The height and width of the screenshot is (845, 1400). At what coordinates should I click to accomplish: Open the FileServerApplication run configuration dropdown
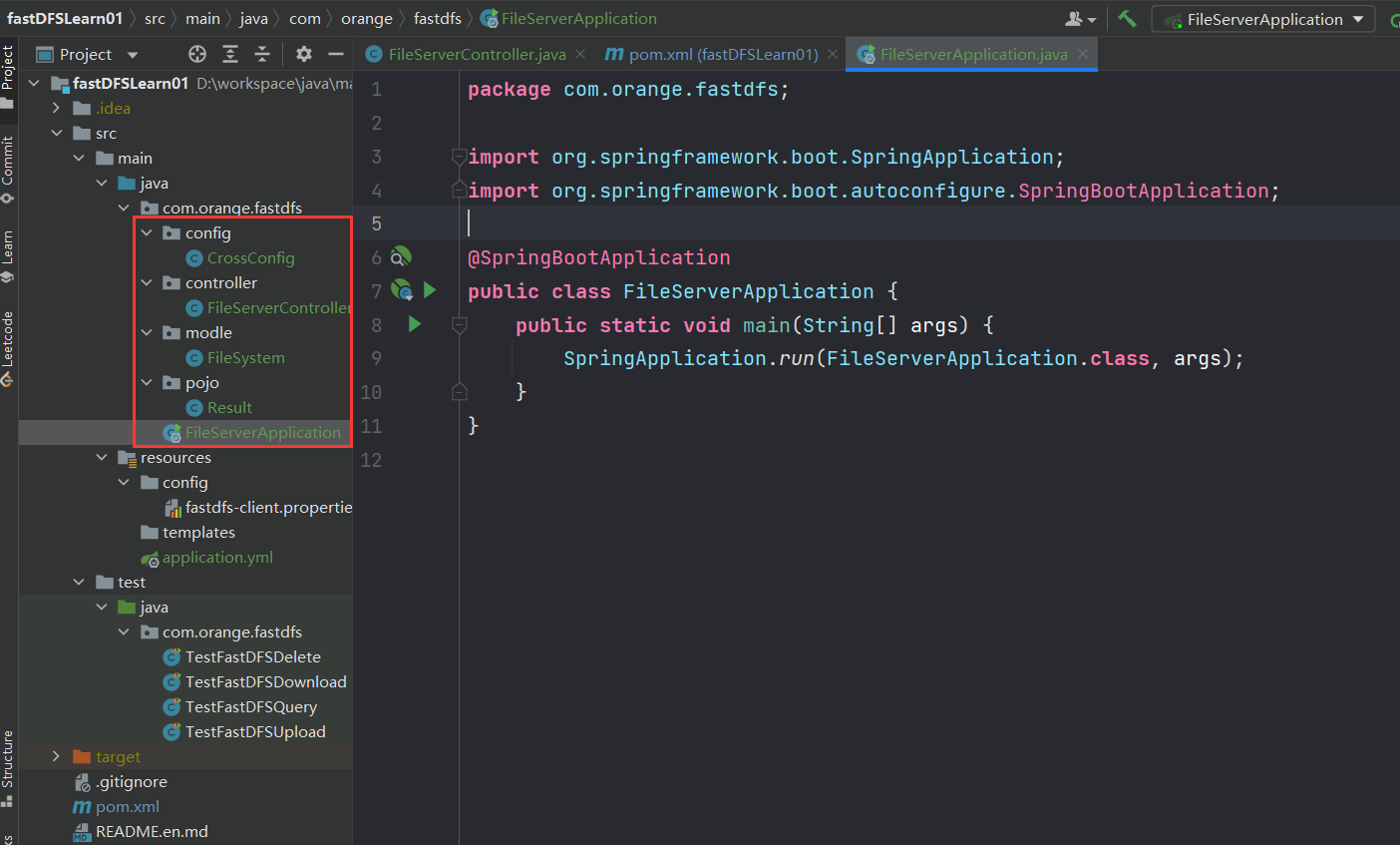pyautogui.click(x=1263, y=19)
